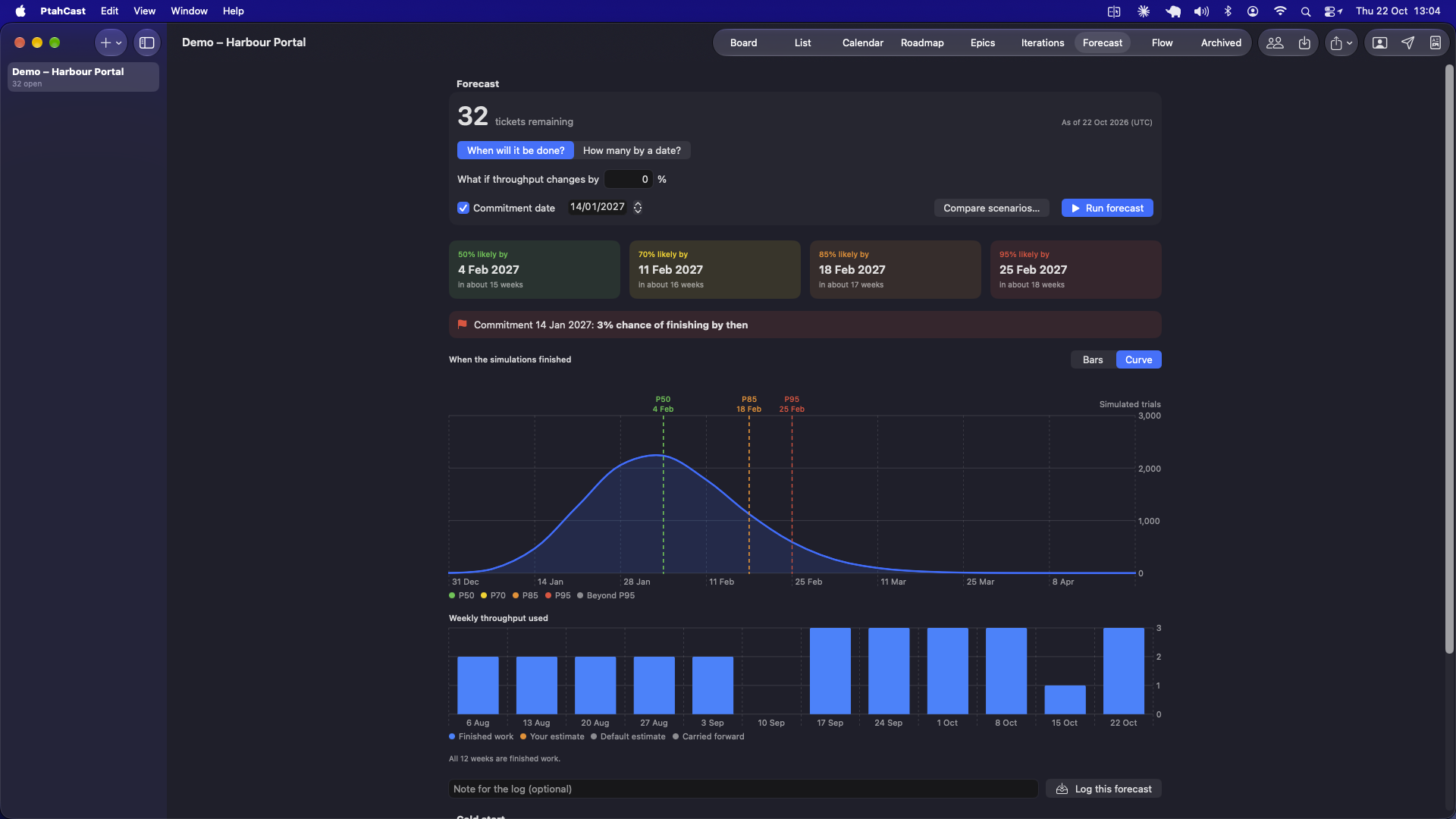Select Demo – Harbour Portal in sidebar
Screen dimensions: 1456x819
pyautogui.click(x=83, y=77)
